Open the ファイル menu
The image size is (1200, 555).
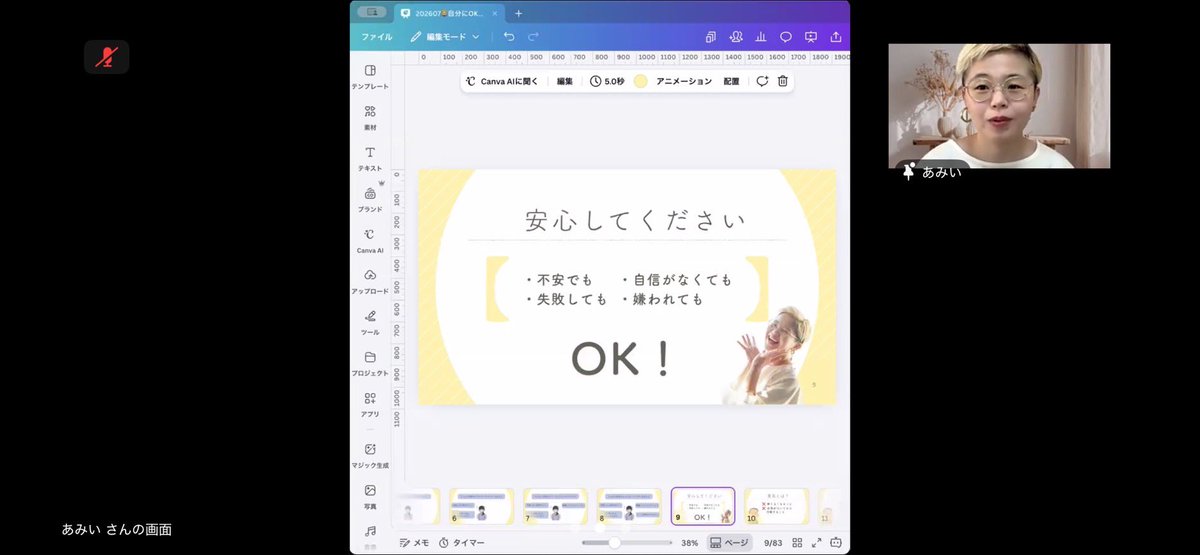click(x=376, y=37)
